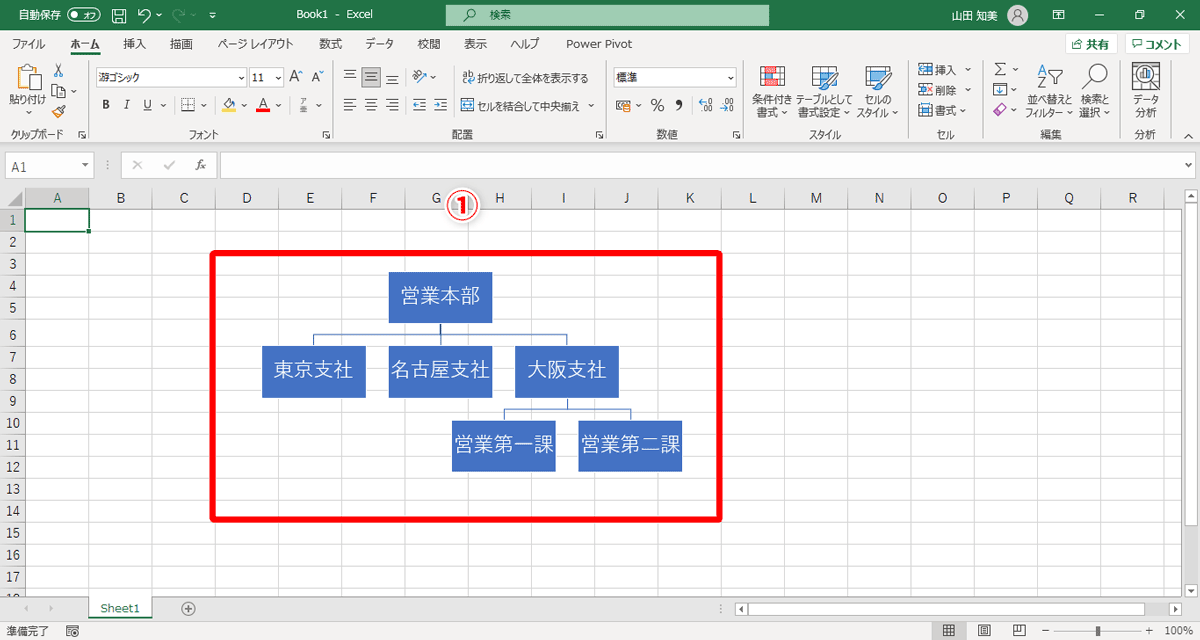Open 並べ替えとフィルター sort and filter
The image size is (1200, 640).
click(x=1049, y=92)
